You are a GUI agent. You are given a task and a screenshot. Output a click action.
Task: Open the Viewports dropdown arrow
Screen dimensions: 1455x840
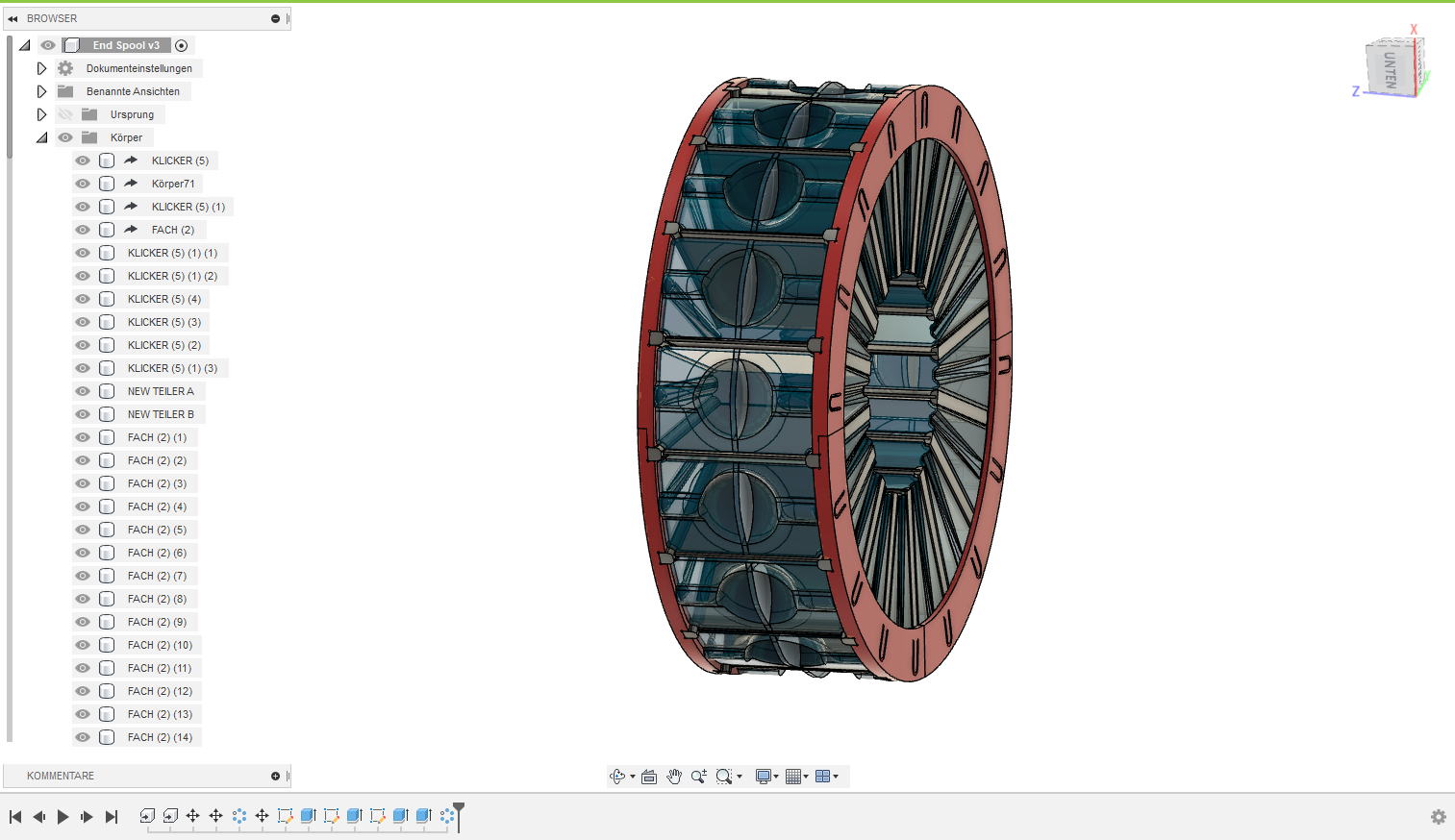click(836, 777)
